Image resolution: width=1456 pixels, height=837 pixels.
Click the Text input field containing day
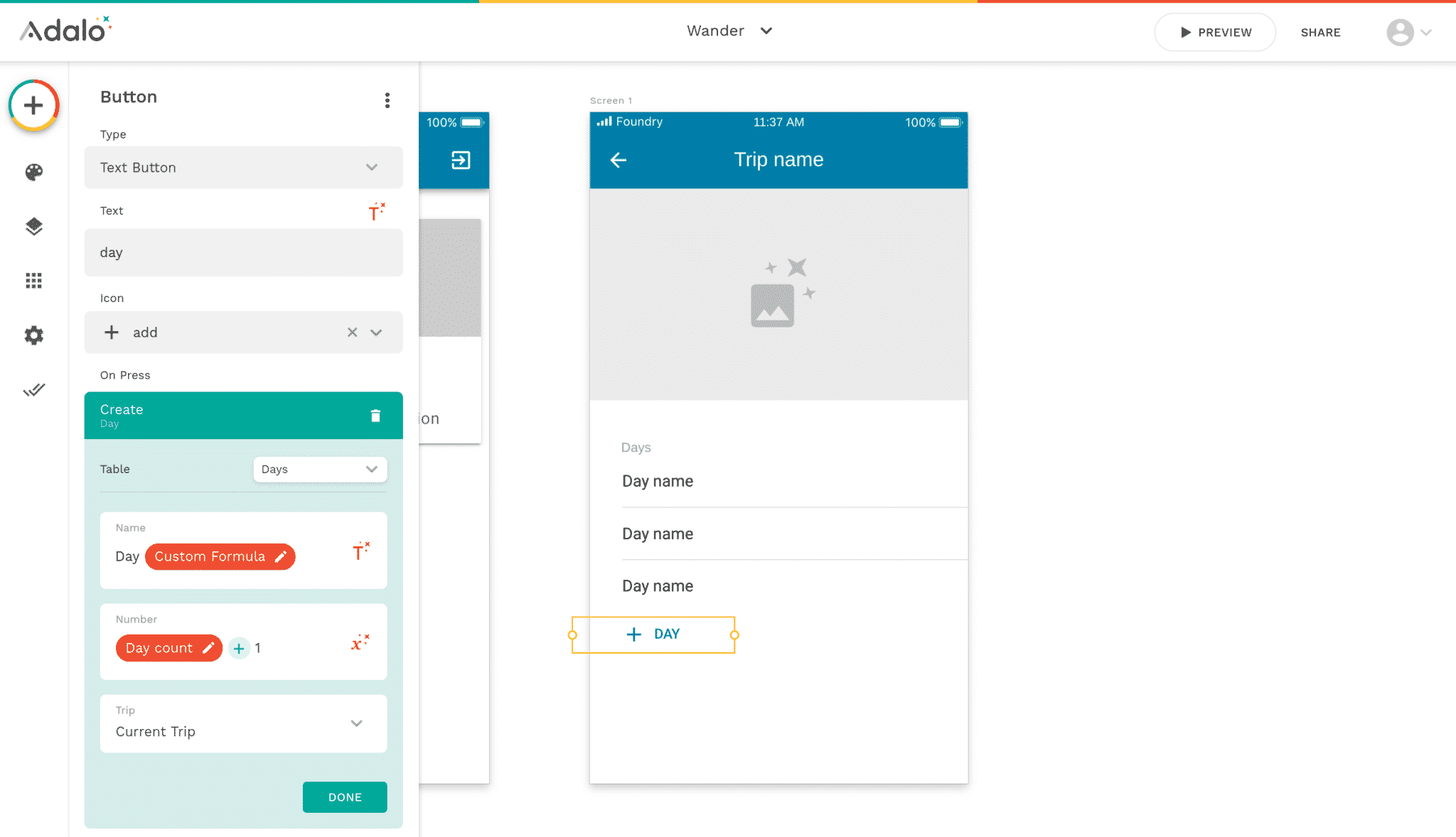point(243,253)
